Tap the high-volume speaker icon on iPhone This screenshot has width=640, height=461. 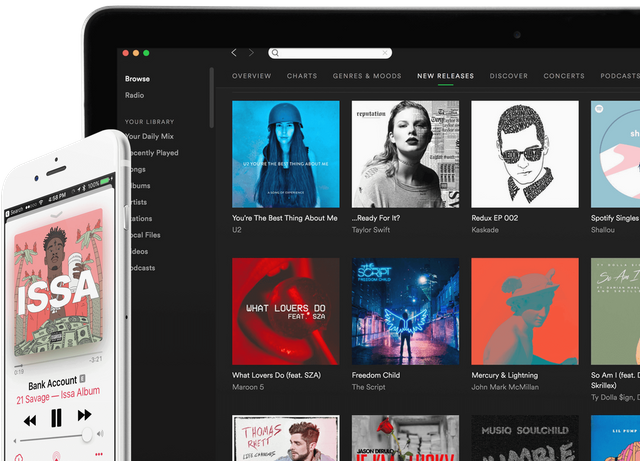tap(100, 434)
